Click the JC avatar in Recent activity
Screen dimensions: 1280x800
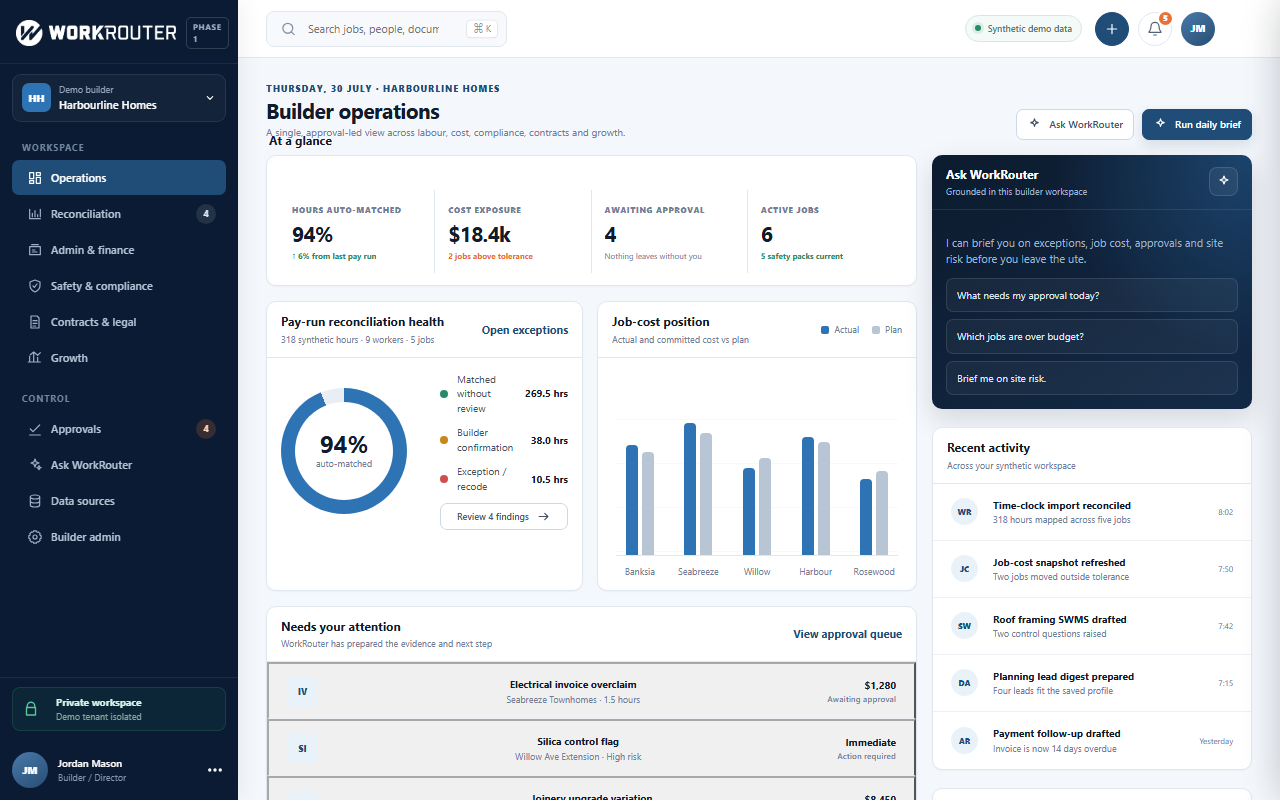[x=964, y=569]
